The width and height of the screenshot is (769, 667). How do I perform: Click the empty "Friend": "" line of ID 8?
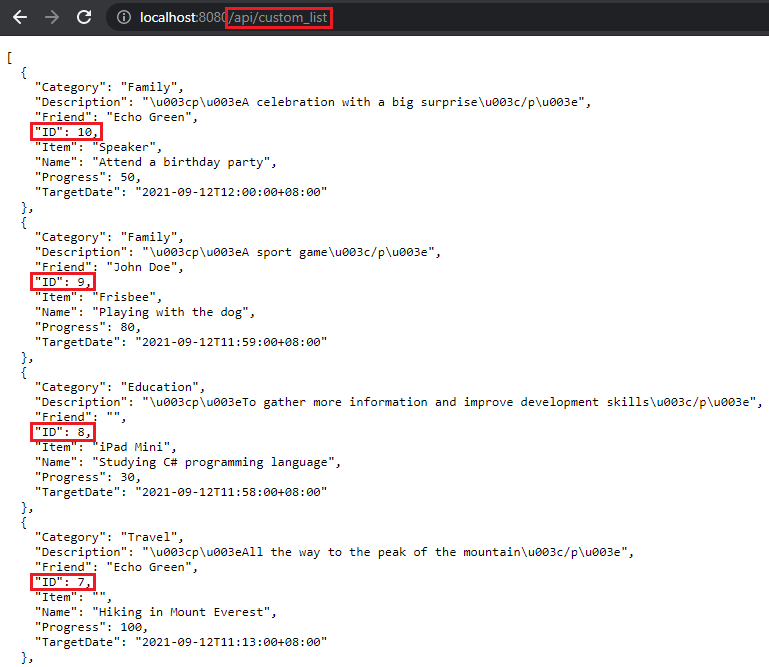click(x=80, y=417)
